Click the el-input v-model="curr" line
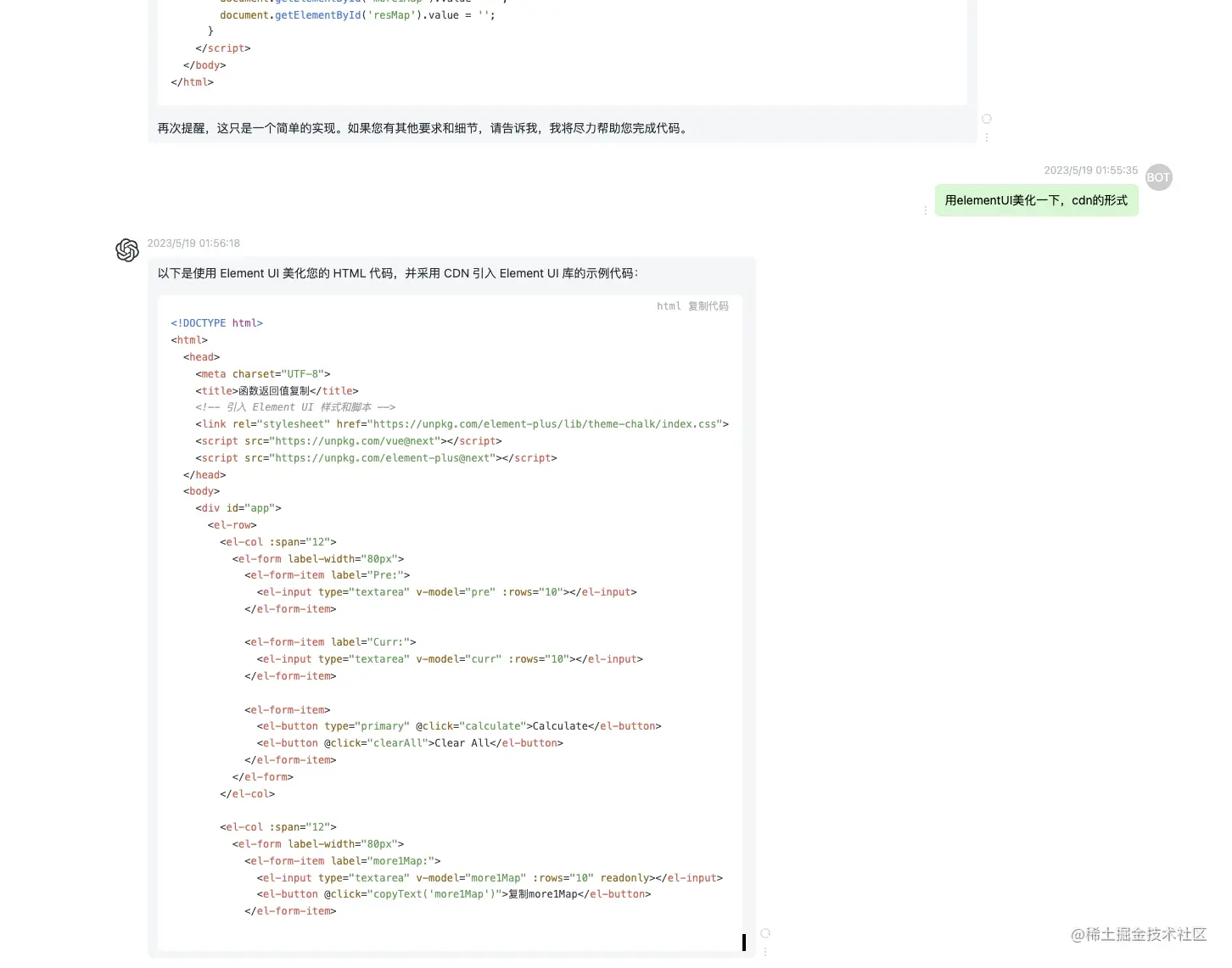1232x968 pixels. [x=450, y=659]
